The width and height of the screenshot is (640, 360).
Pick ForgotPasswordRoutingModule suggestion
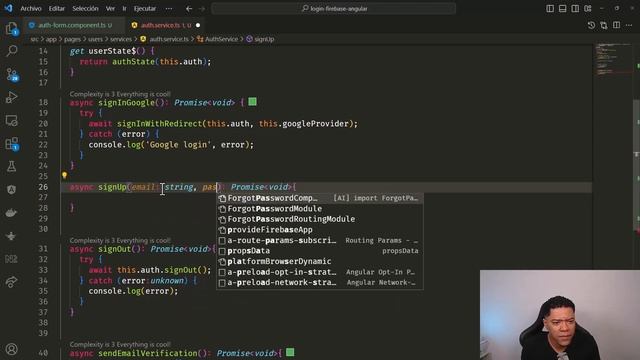320,219
